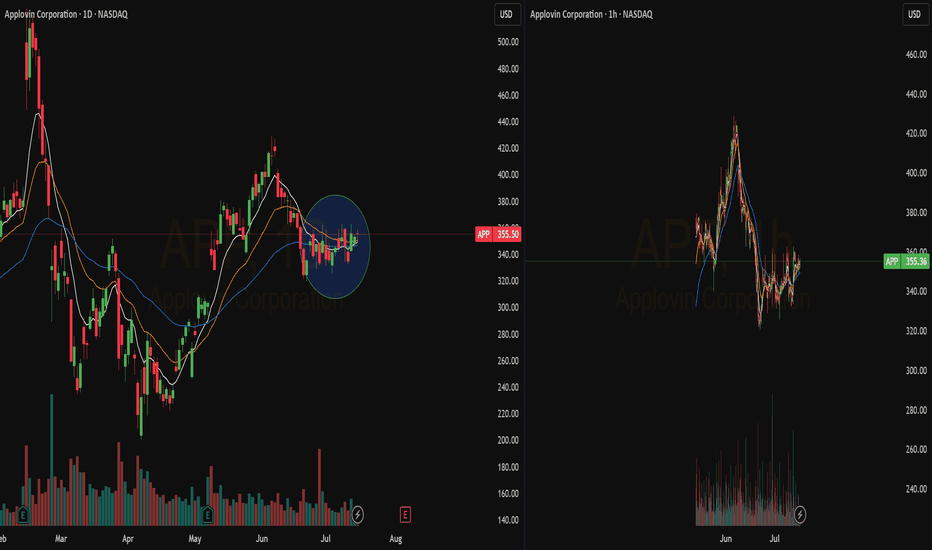The height and width of the screenshot is (550, 932).
Task: Click 400.00 on the daily chart price axis
Action: [x=508, y=175]
